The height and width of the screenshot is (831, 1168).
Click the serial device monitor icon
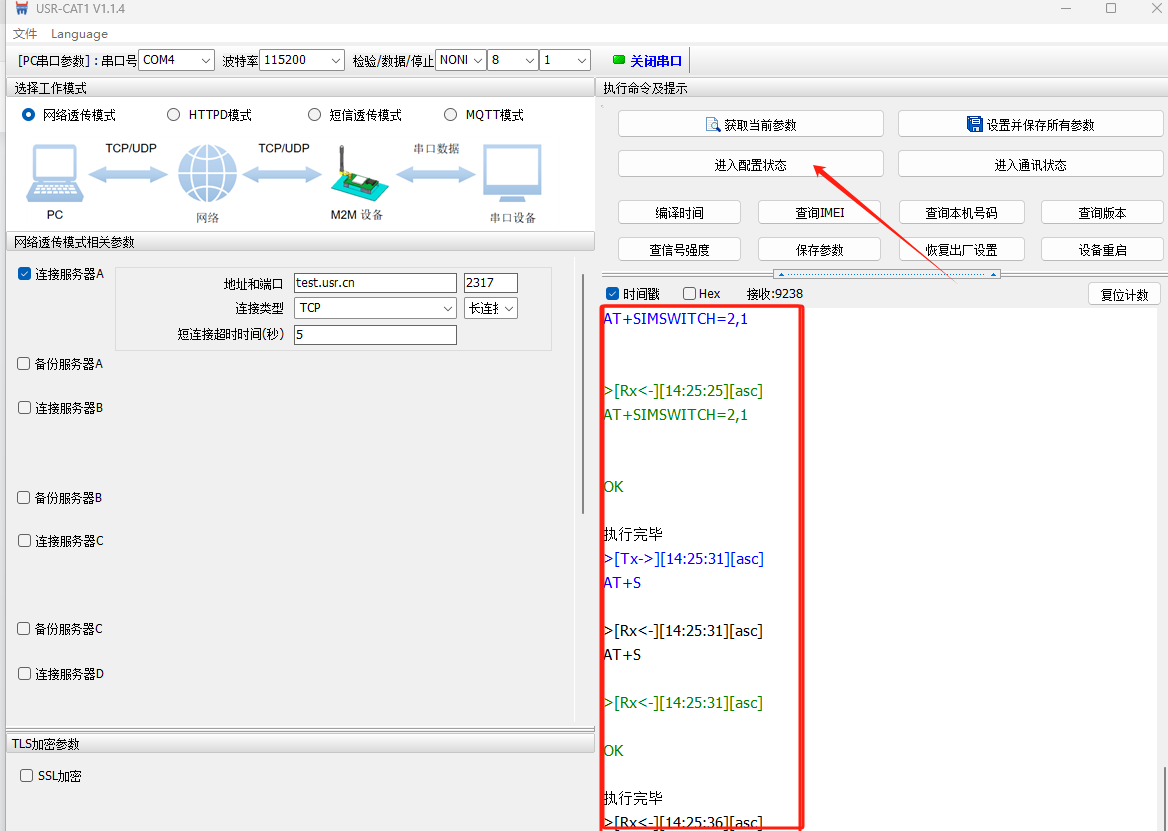[x=512, y=174]
